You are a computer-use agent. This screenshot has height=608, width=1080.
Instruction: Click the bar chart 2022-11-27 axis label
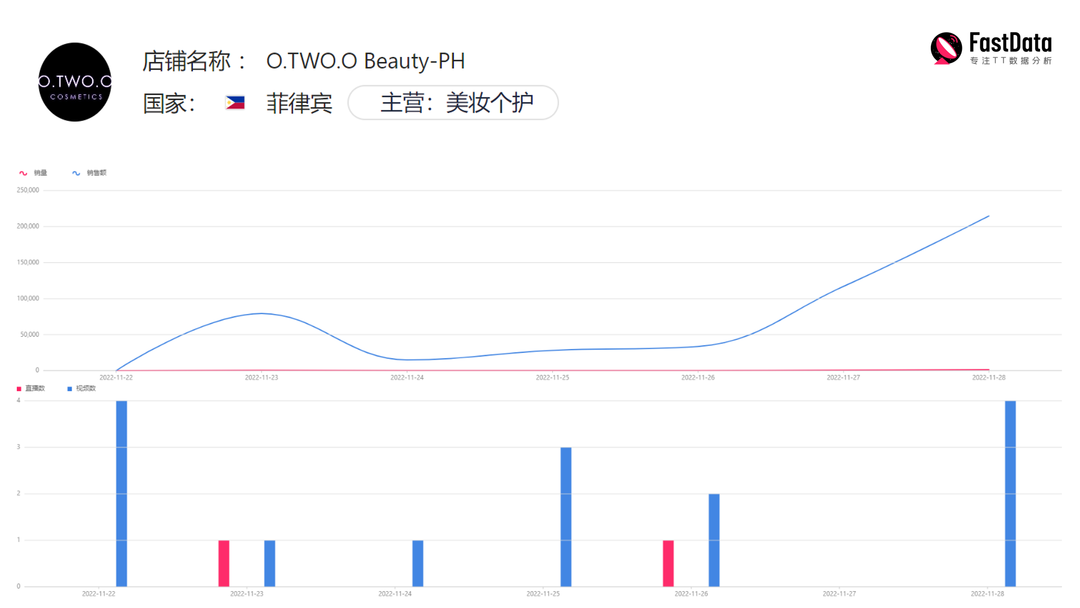pyautogui.click(x=839, y=594)
